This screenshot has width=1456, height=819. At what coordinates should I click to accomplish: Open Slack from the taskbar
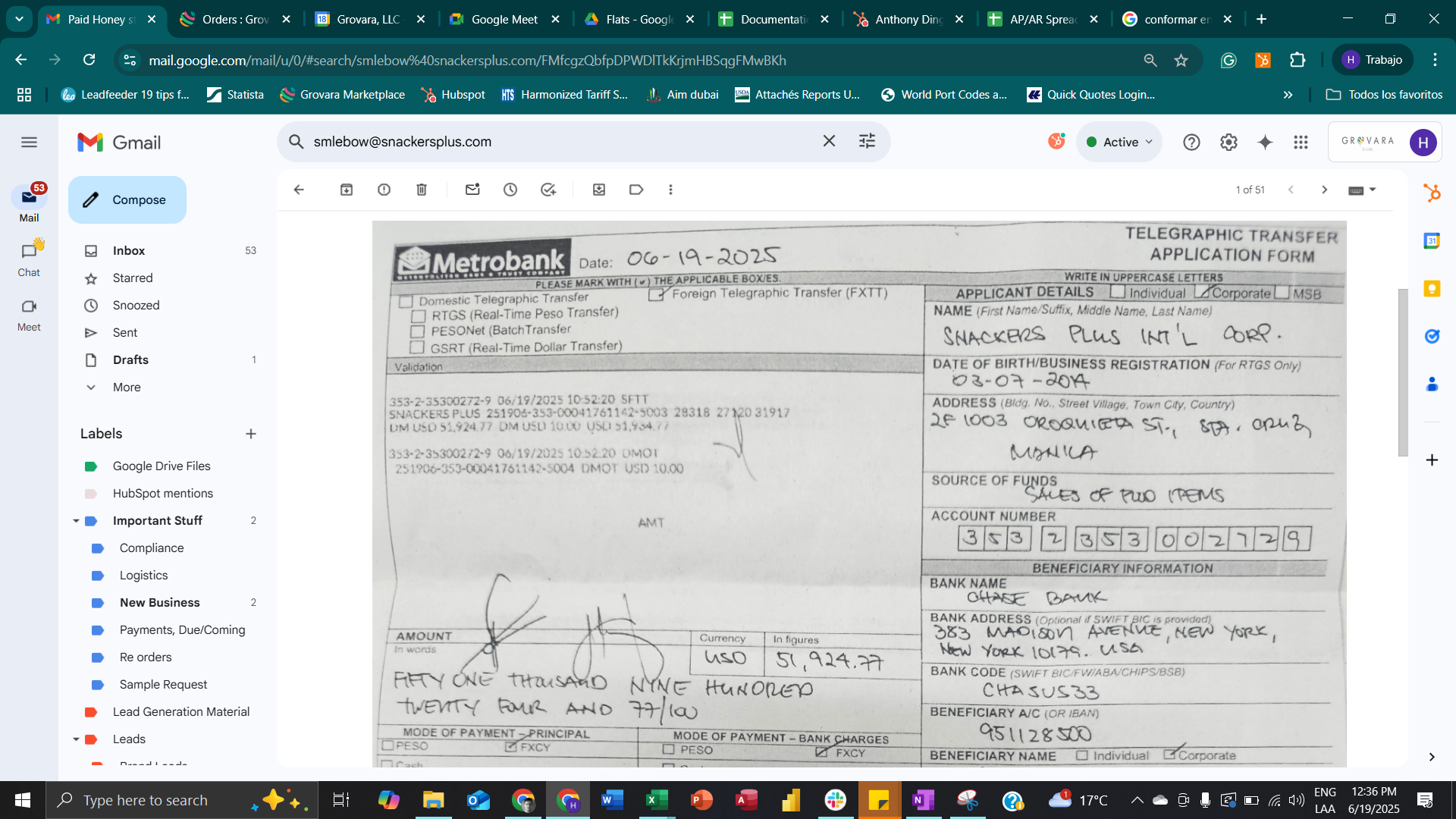pyautogui.click(x=836, y=800)
